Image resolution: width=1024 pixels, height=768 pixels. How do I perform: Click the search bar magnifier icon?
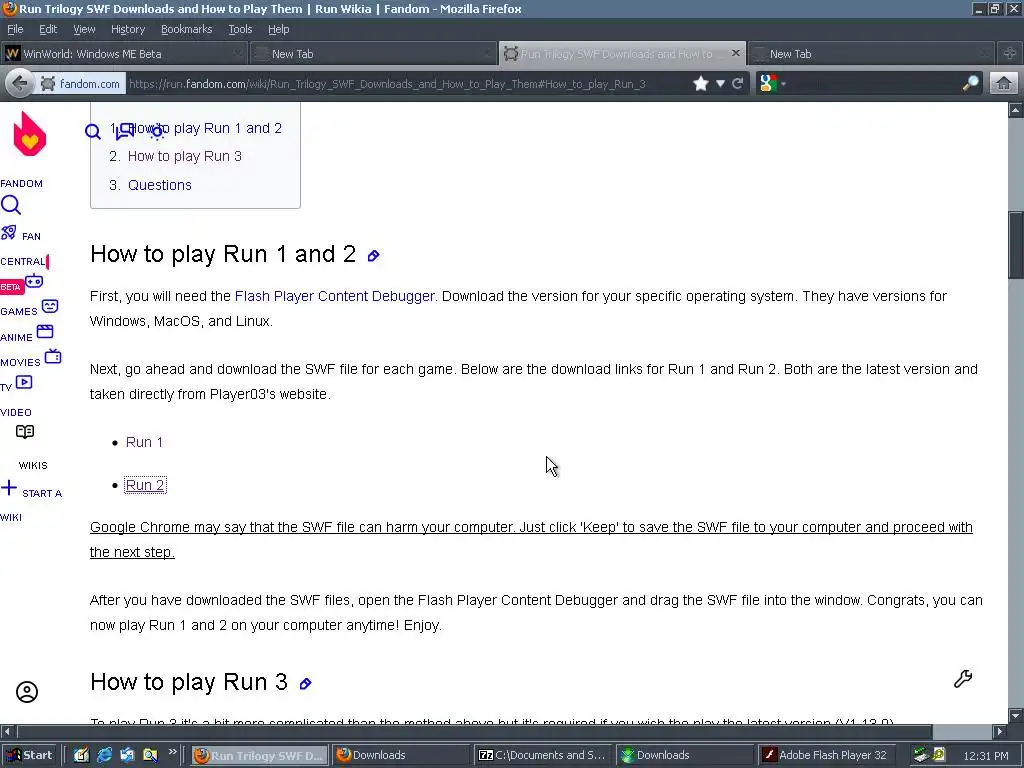pos(970,84)
